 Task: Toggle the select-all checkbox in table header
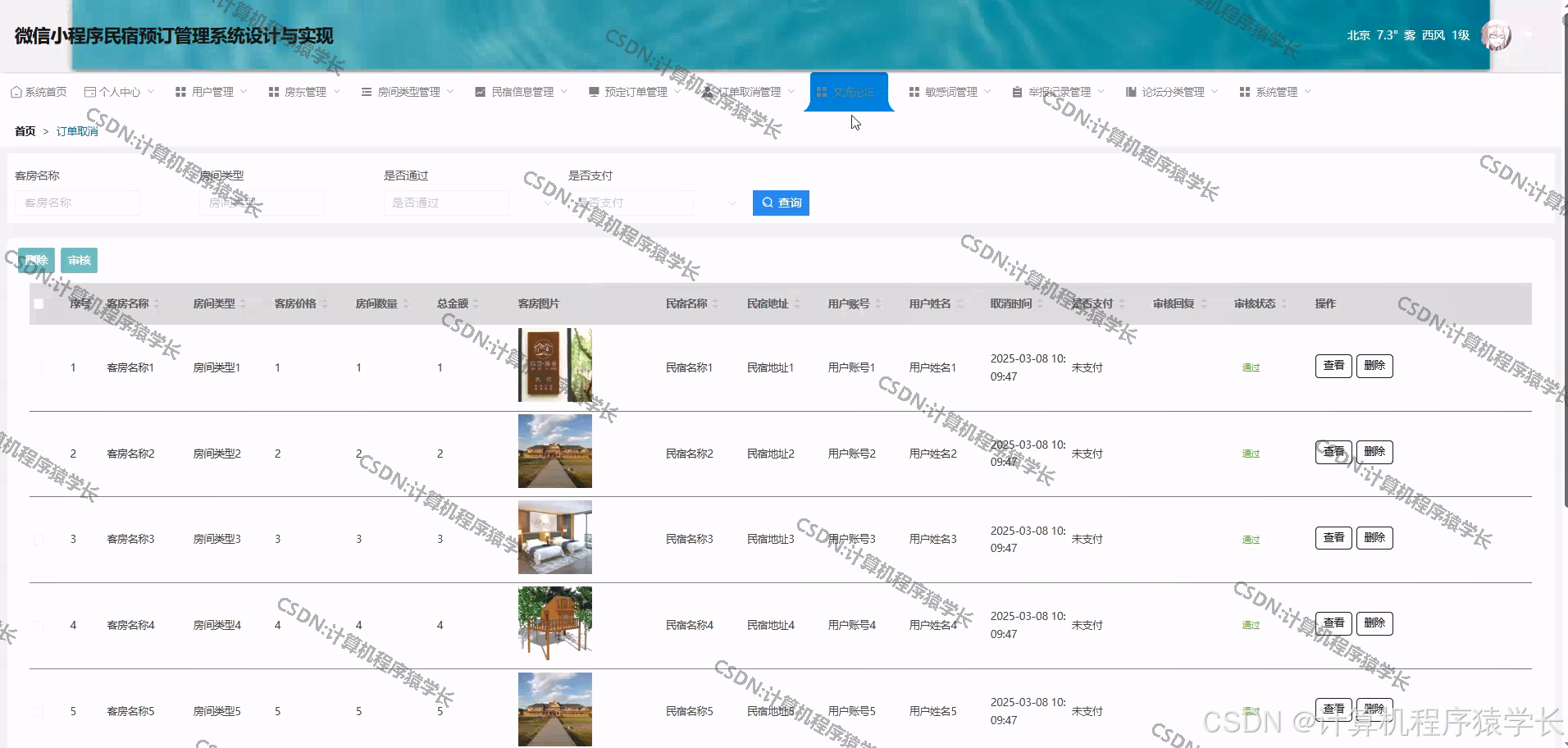click(39, 303)
